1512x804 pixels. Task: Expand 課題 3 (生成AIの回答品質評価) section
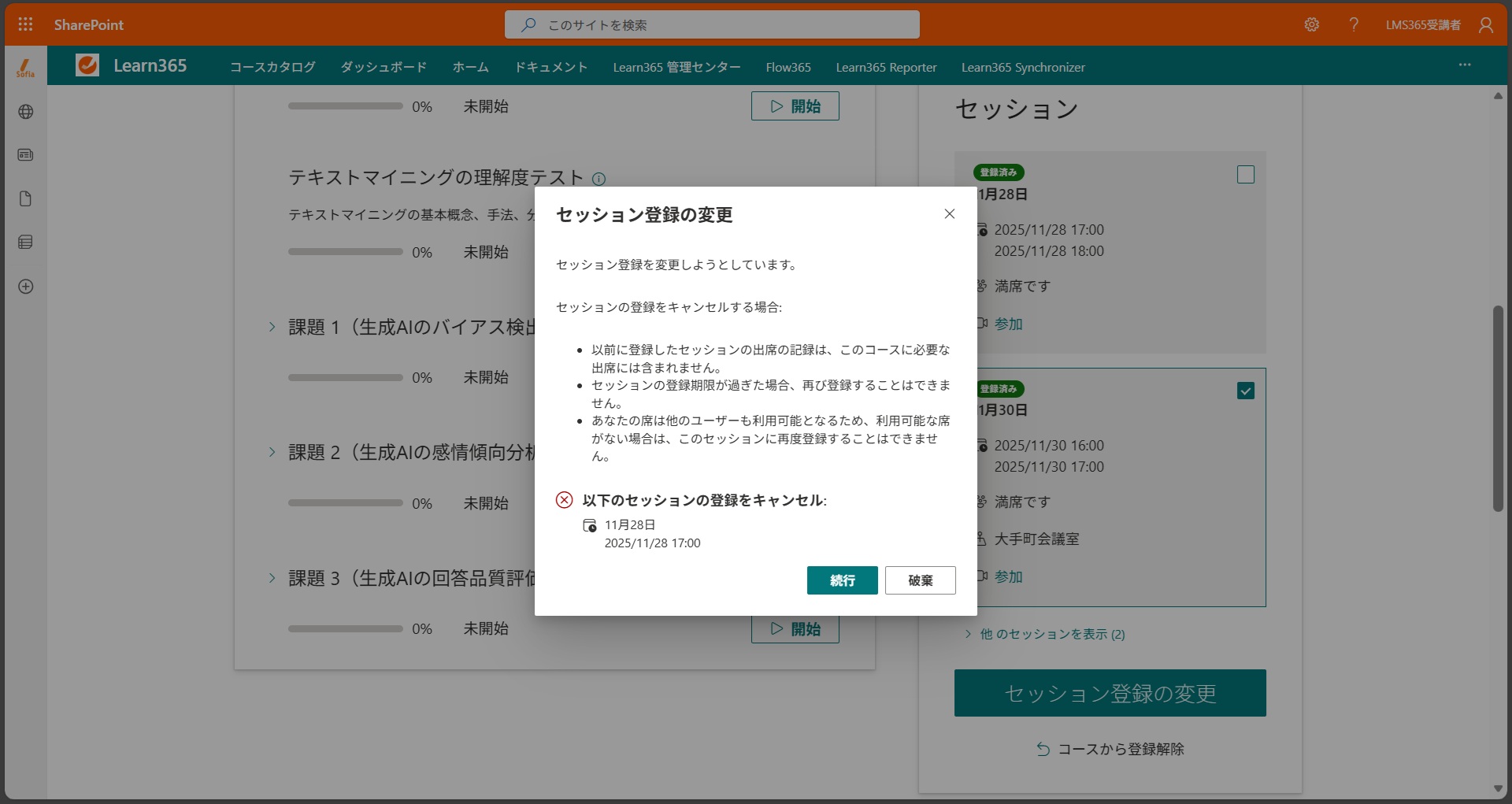point(272,578)
